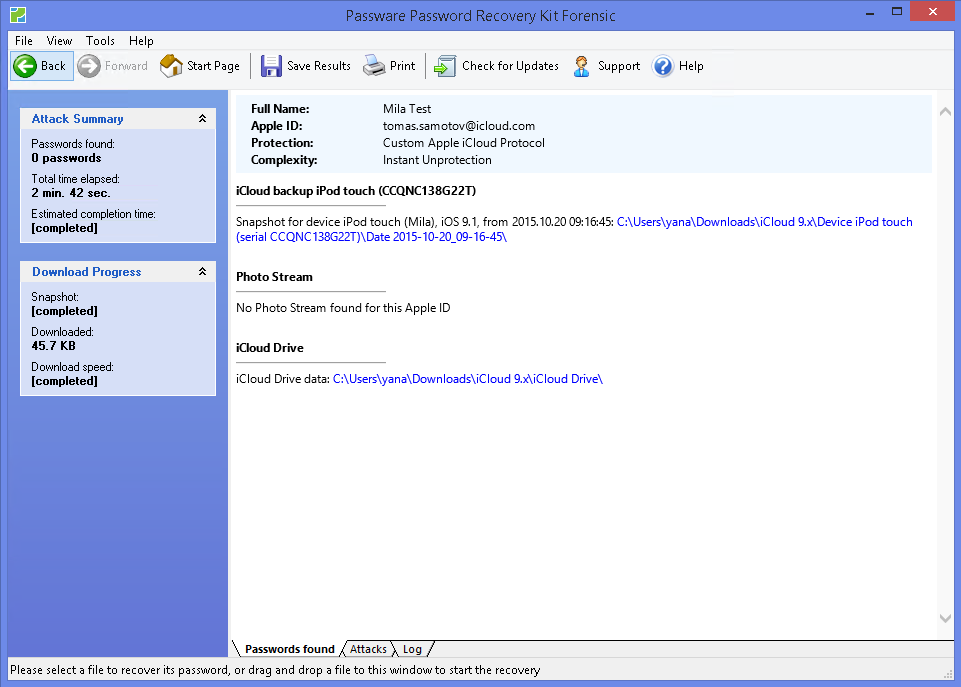The width and height of the screenshot is (961, 687).
Task: Click the 'Mila Test' full name
Action: coord(407,108)
